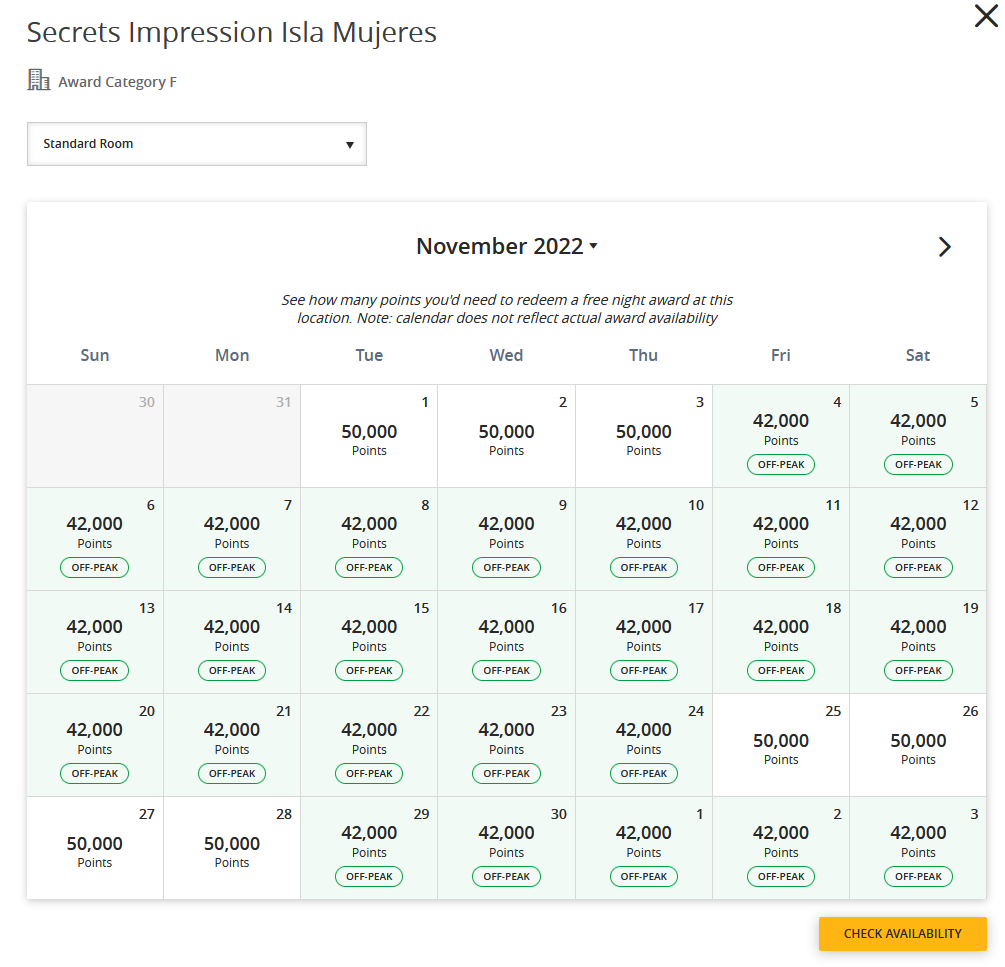The height and width of the screenshot is (967, 1005).
Task: Pick Sunday November 20 date
Action: pos(95,745)
